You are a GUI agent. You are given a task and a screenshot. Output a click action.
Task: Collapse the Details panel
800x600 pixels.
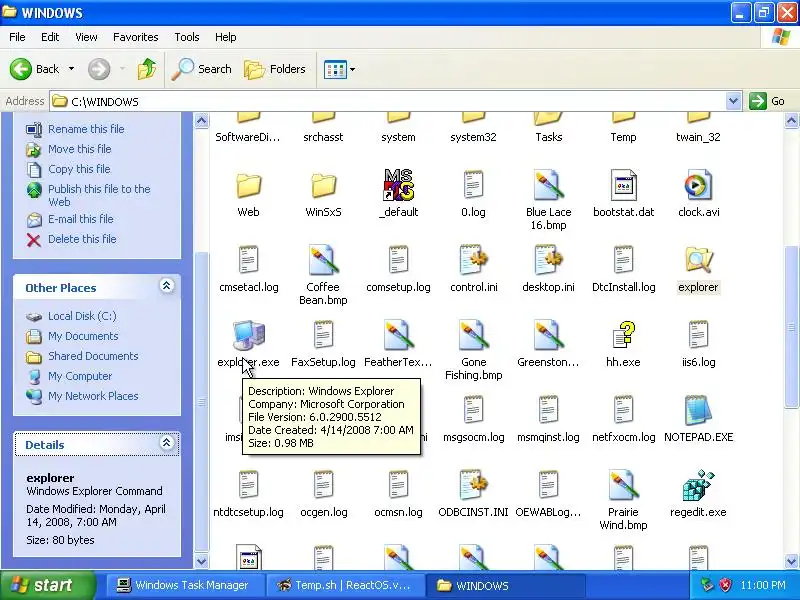tap(166, 442)
